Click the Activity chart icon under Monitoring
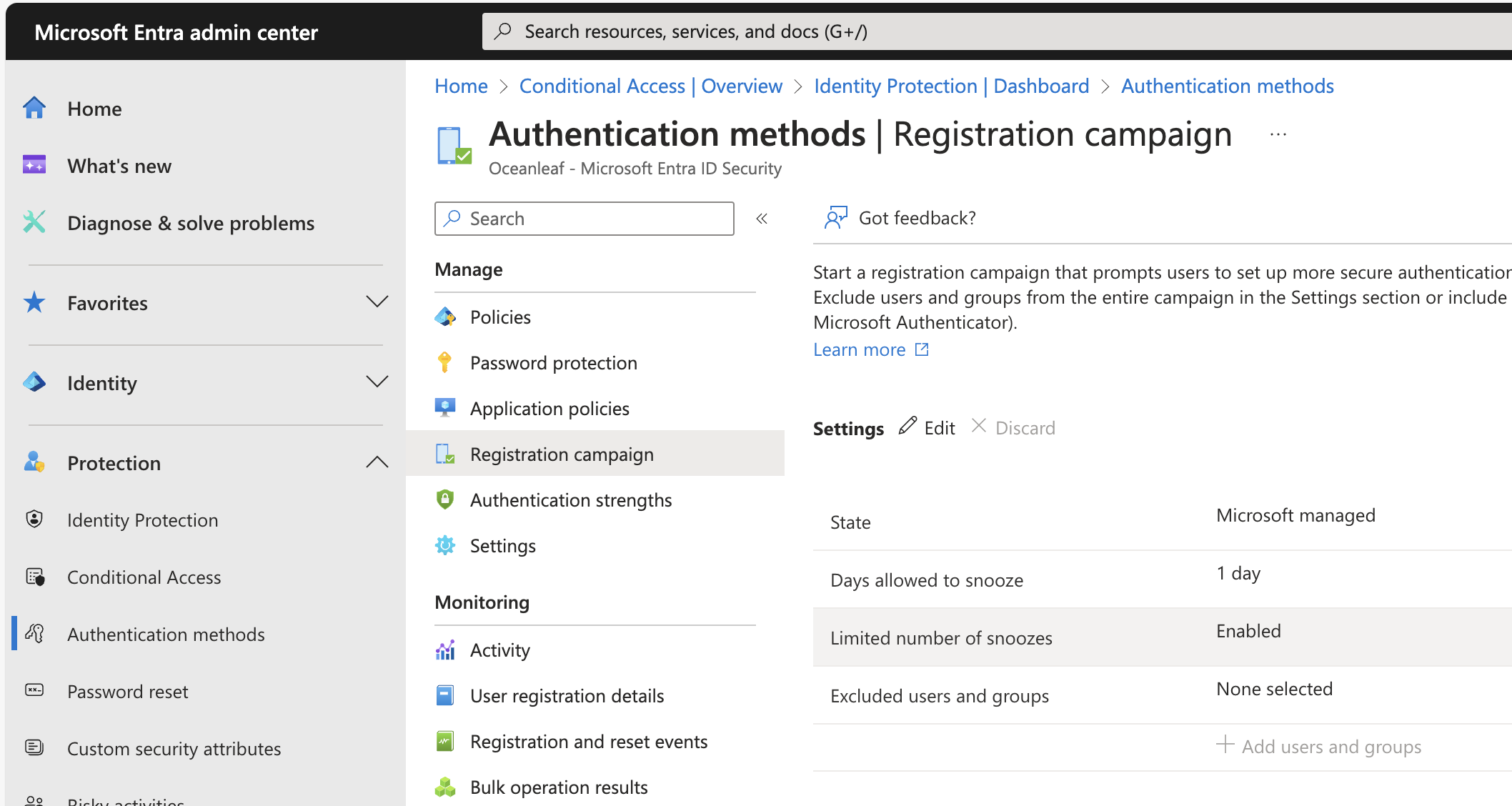Image resolution: width=1512 pixels, height=806 pixels. [444, 650]
